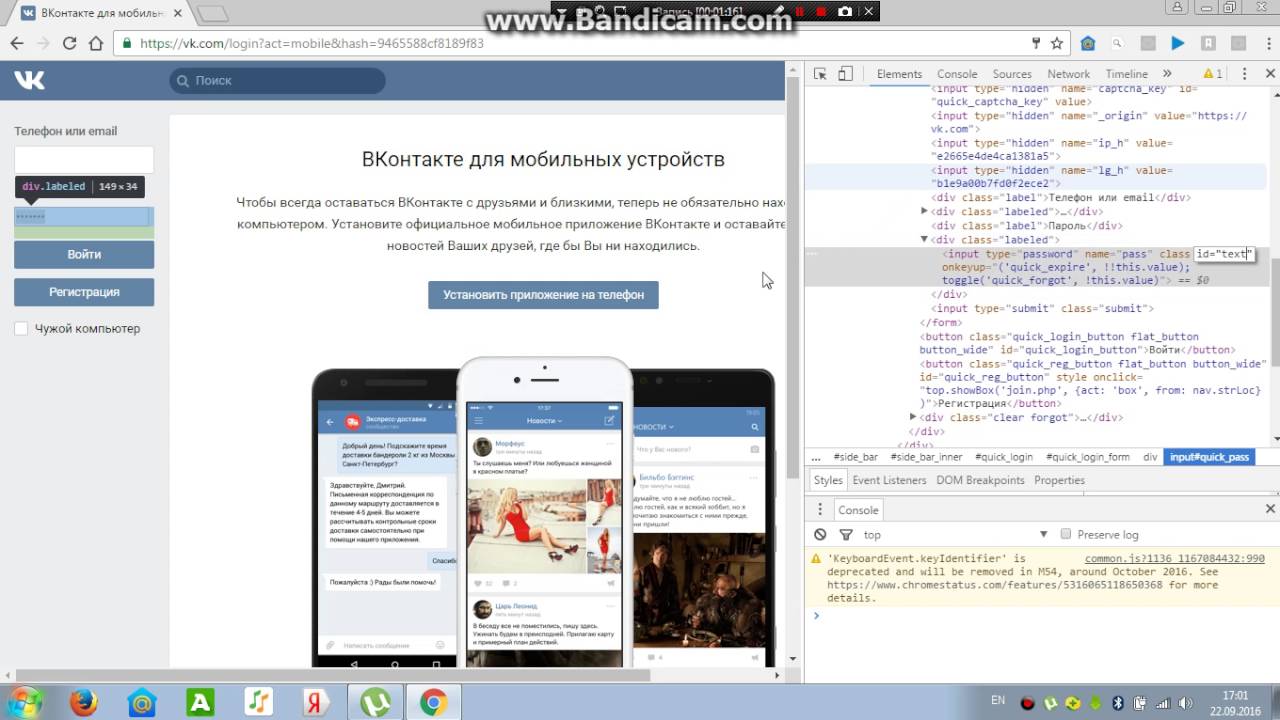The image size is (1280, 720).
Task: Open Yandex browser from the taskbar
Action: click(x=317, y=703)
